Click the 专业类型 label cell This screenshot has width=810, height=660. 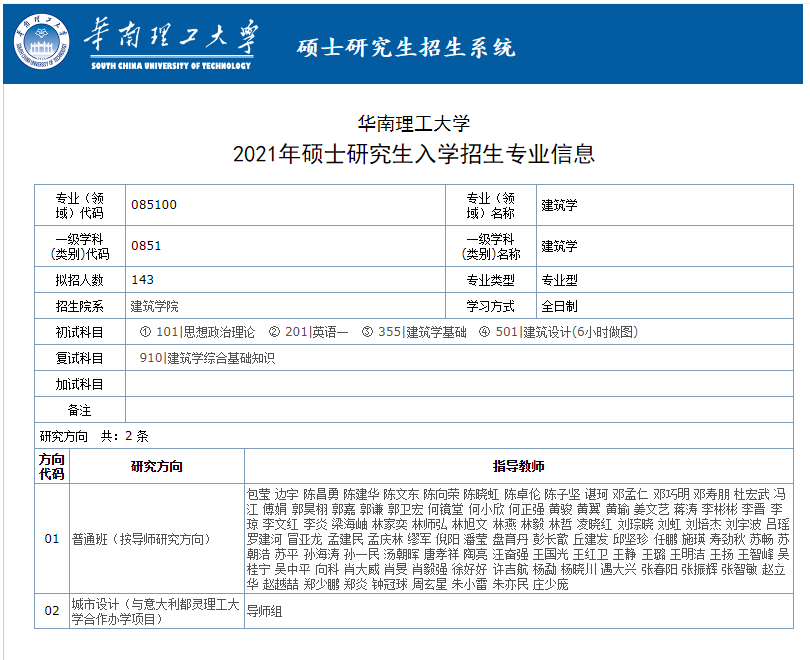491,280
